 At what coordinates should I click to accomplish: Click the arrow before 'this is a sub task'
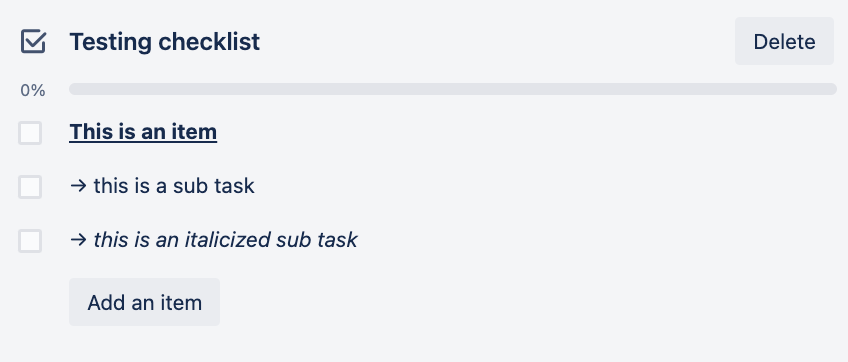(x=78, y=186)
